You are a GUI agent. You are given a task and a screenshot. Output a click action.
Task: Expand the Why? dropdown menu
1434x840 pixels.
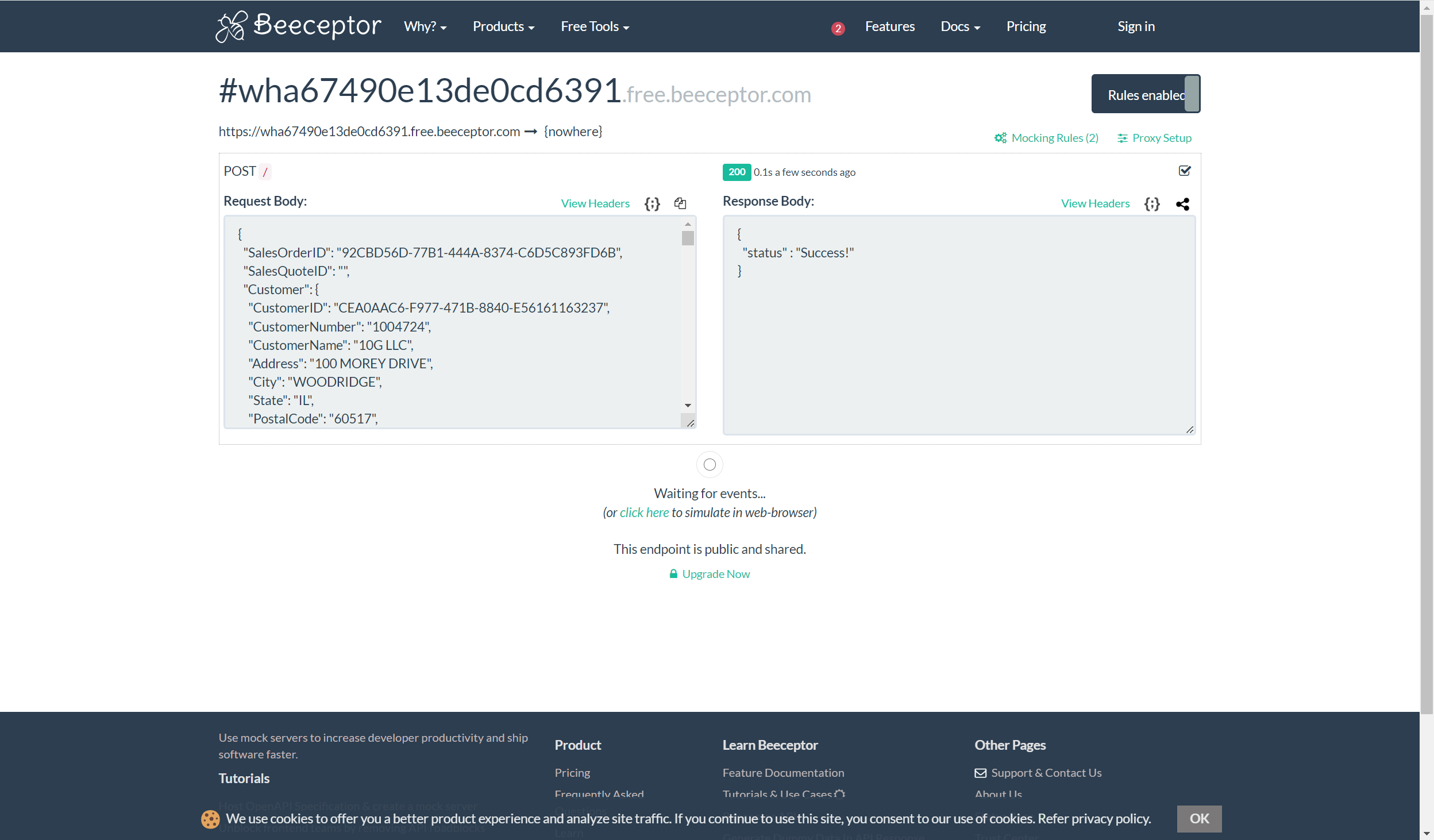[425, 26]
